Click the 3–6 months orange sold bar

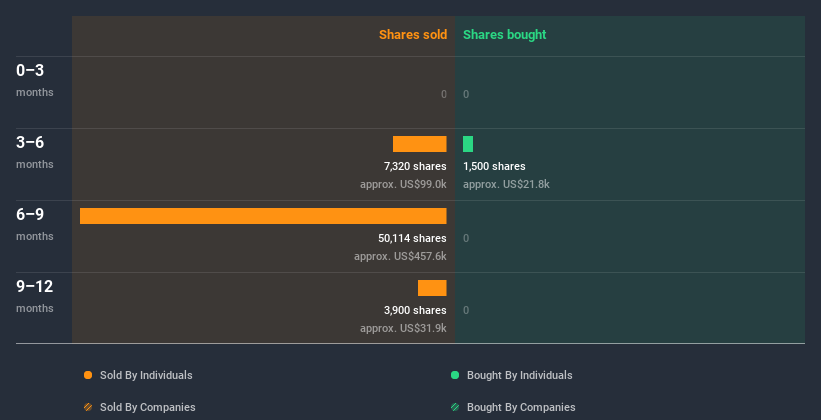click(420, 144)
